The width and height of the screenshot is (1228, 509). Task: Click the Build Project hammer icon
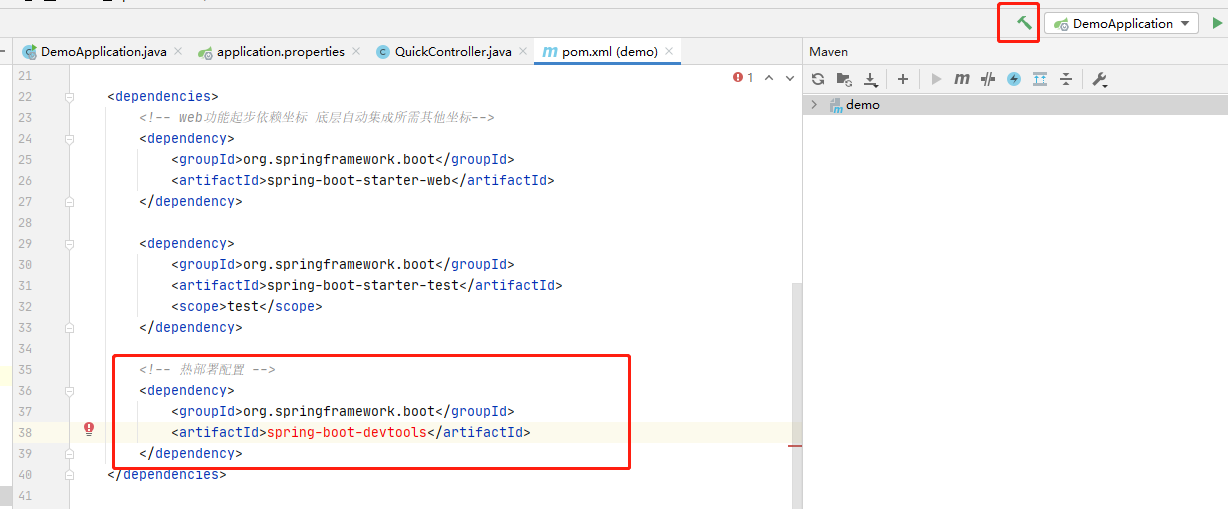point(1024,22)
